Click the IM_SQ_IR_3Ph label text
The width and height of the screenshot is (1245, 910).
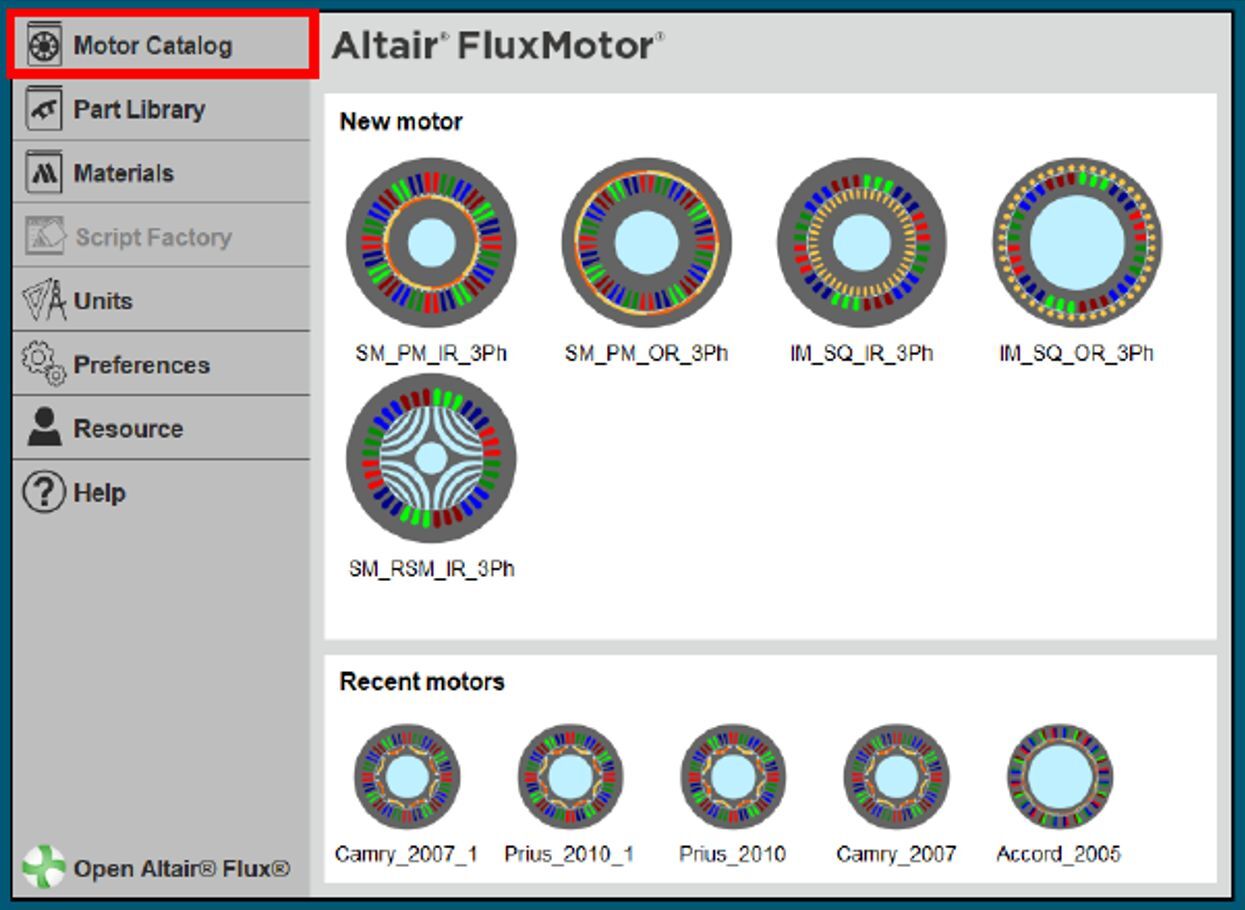[x=862, y=353]
